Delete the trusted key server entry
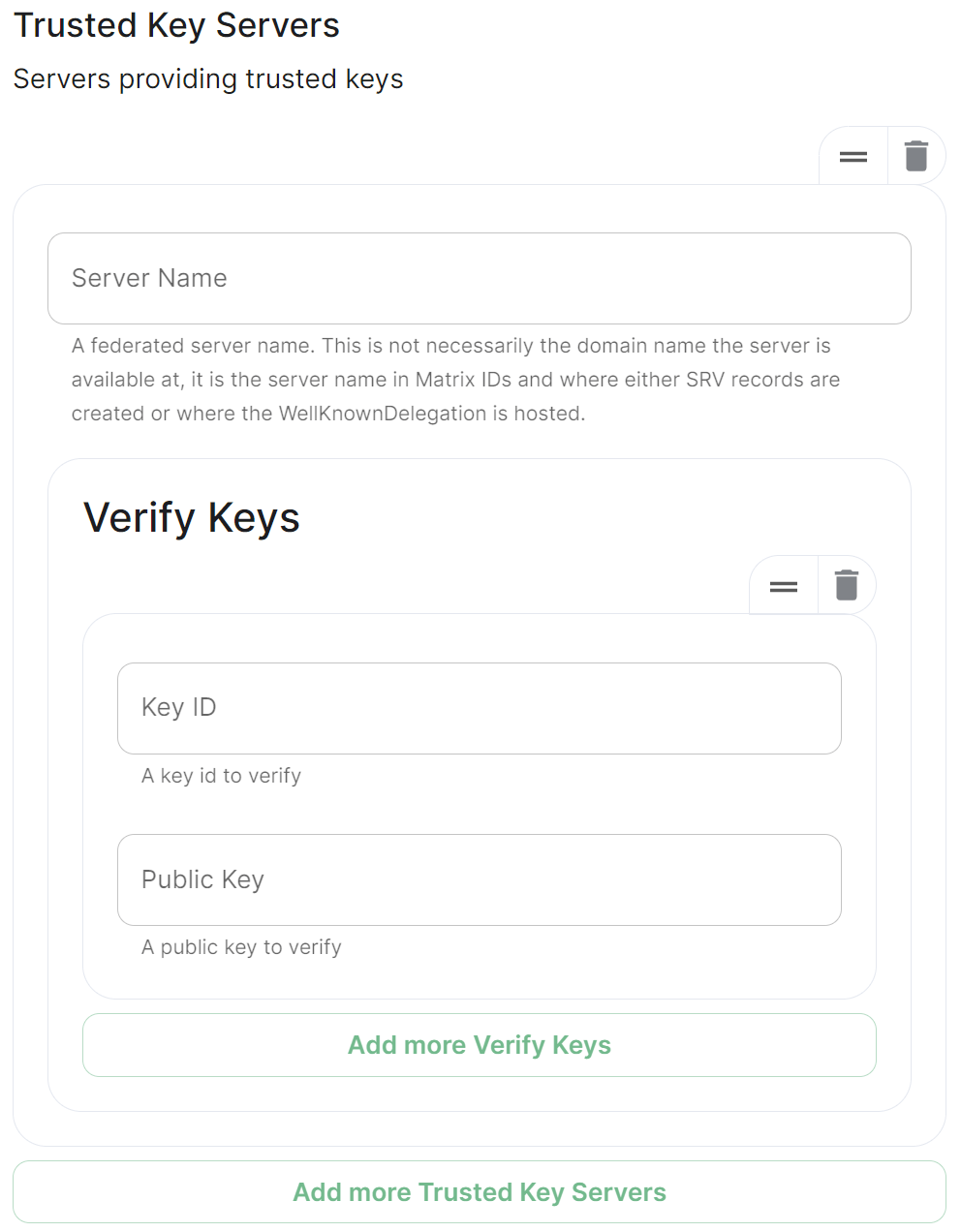 click(916, 156)
